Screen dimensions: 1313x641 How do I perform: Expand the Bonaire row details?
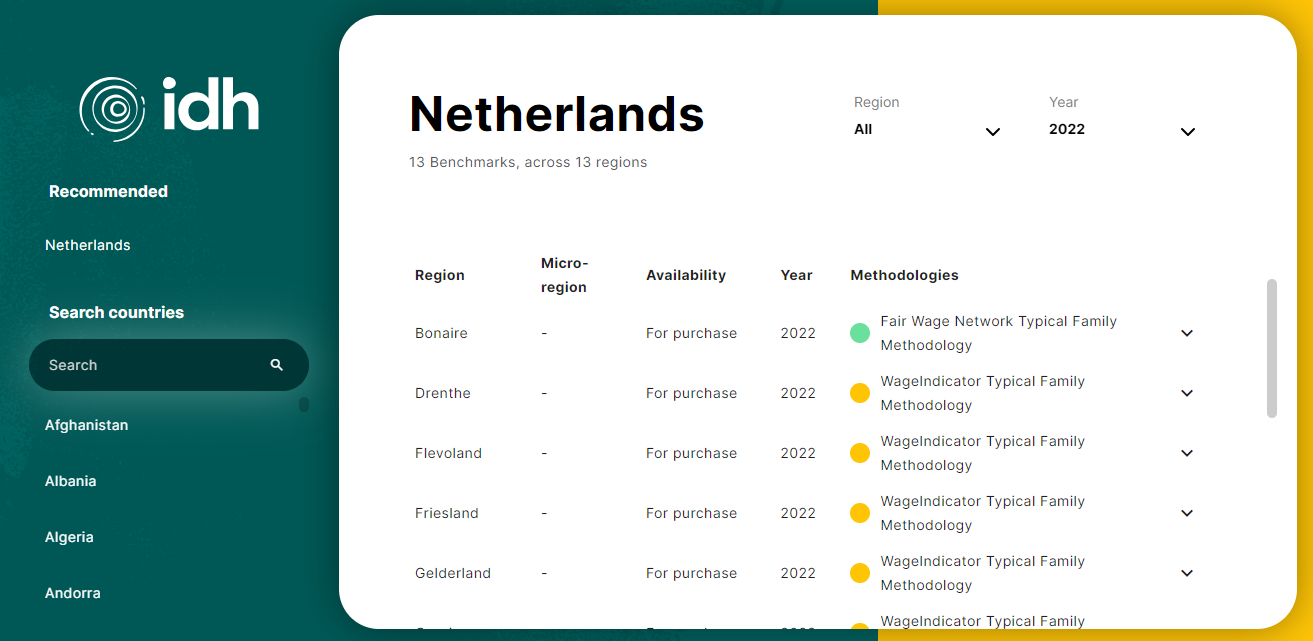coord(1187,333)
